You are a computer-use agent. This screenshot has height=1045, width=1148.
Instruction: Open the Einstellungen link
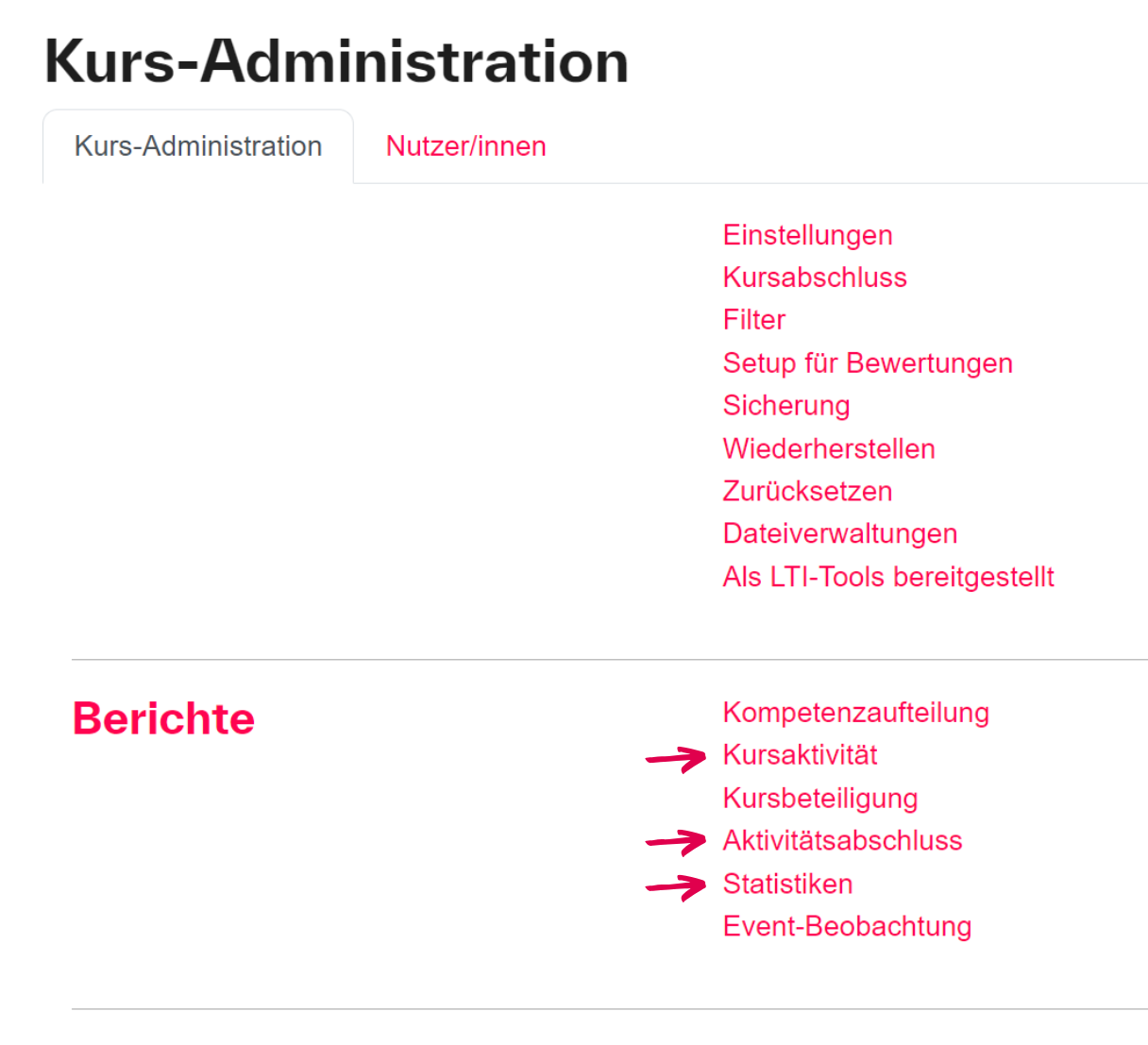point(807,235)
